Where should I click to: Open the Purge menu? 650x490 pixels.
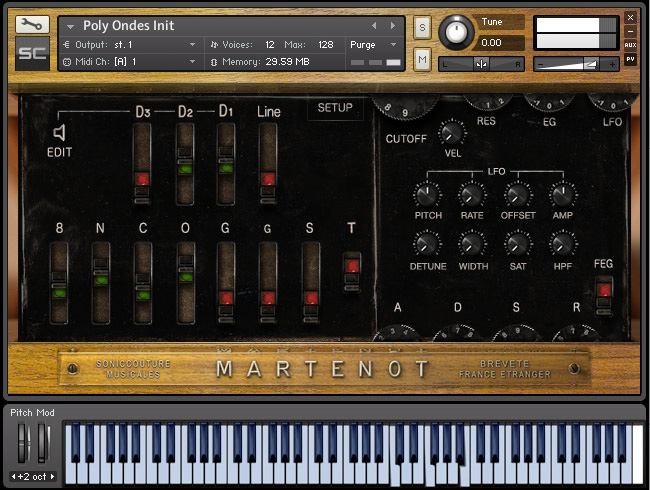click(x=374, y=44)
